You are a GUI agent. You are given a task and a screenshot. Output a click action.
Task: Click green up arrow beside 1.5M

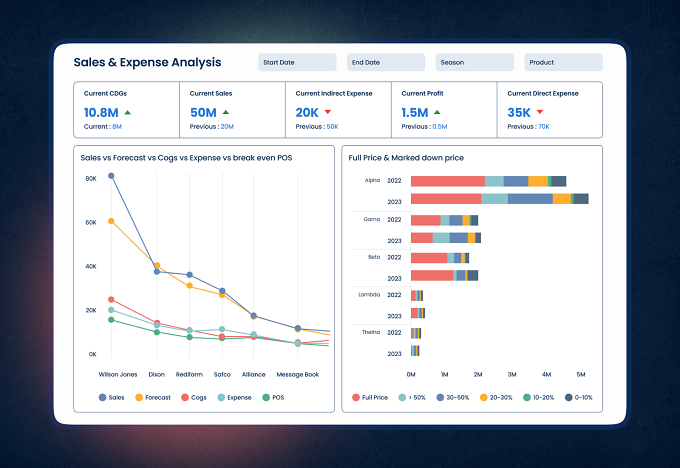point(437,112)
